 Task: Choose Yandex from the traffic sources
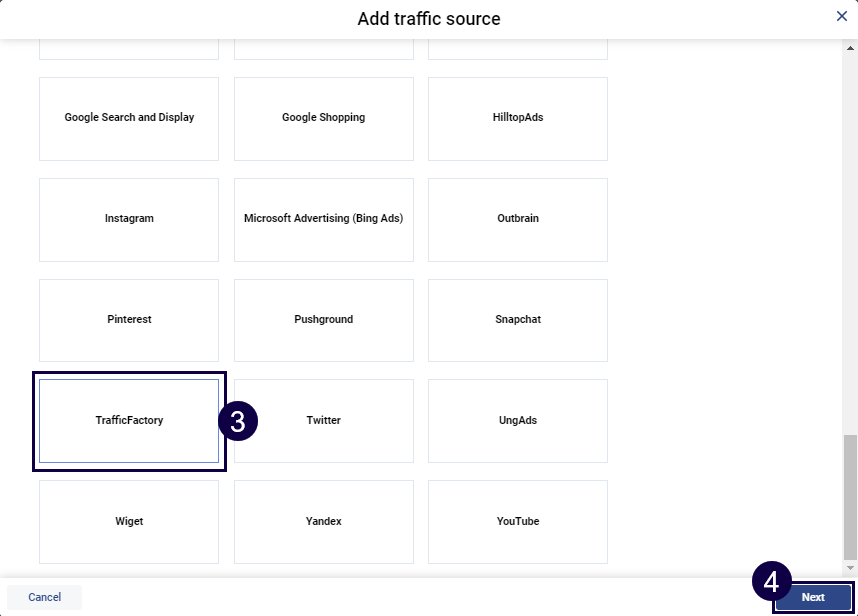pos(323,521)
